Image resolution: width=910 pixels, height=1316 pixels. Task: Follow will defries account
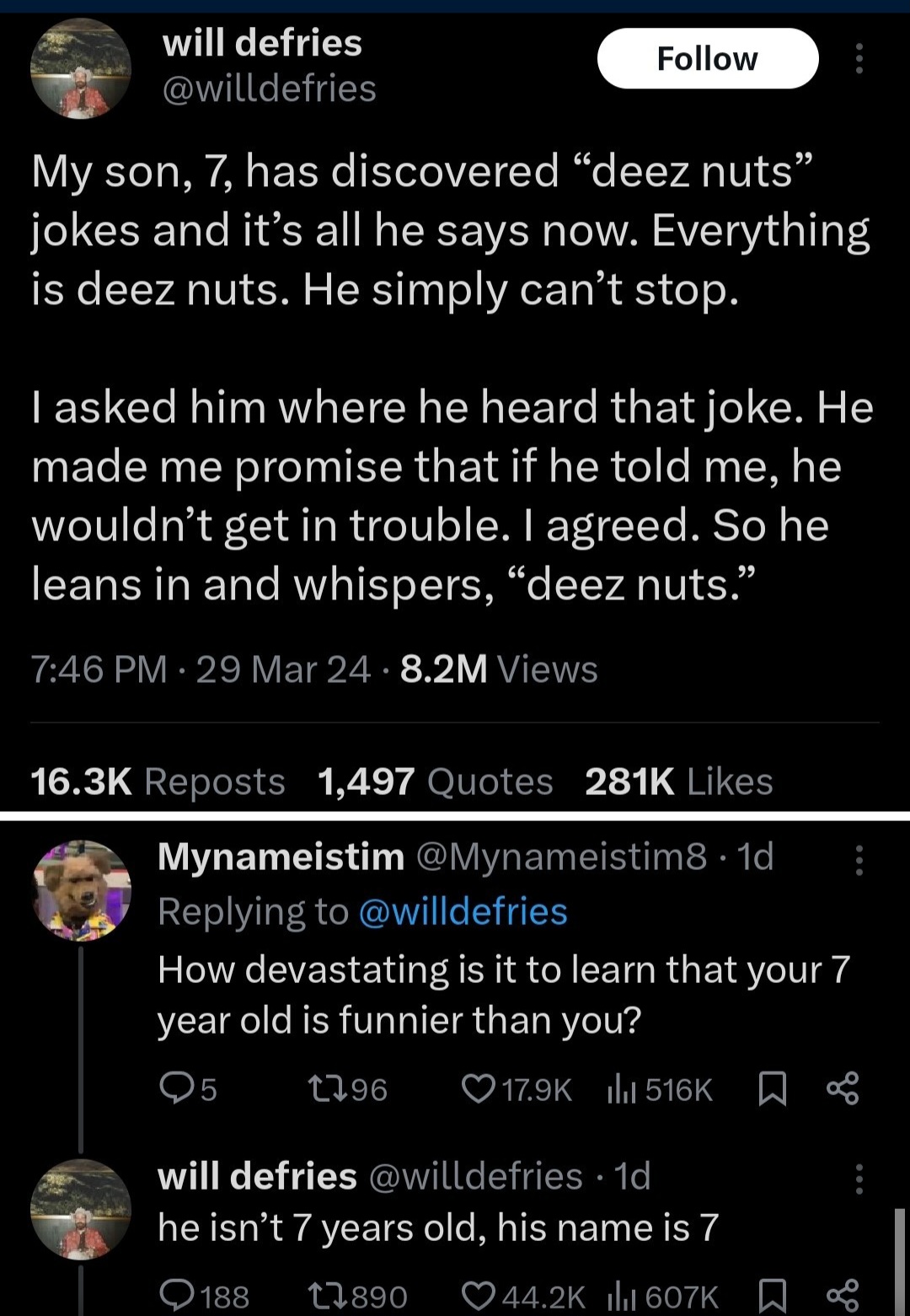[x=707, y=59]
